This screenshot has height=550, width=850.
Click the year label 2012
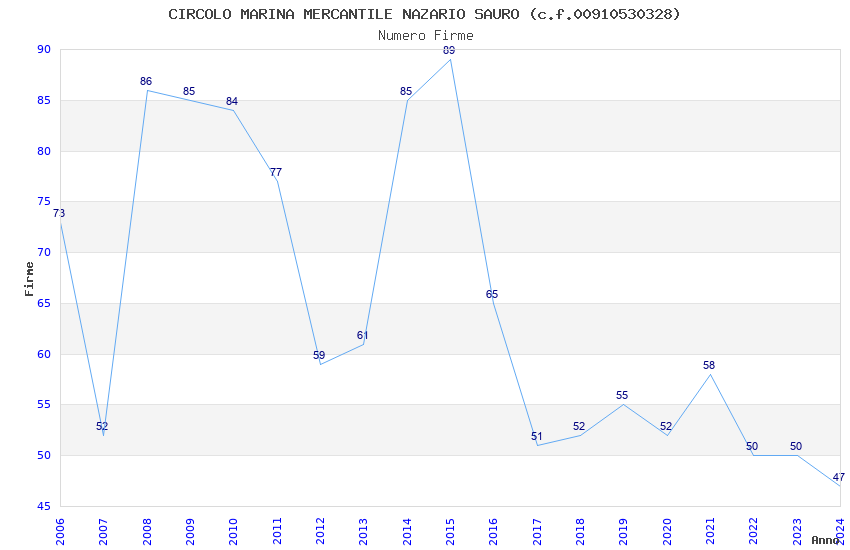click(320, 532)
